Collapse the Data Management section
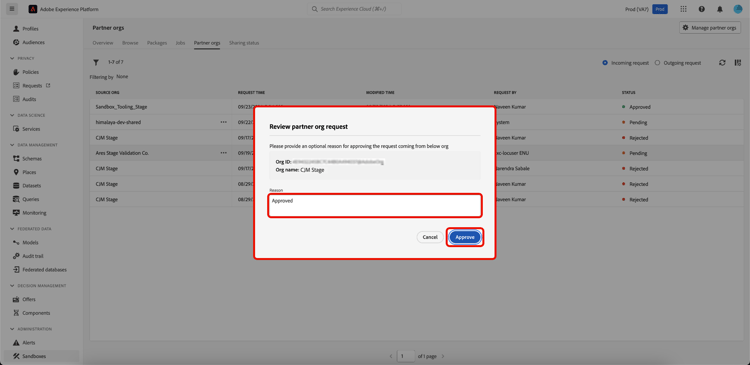 pos(12,145)
